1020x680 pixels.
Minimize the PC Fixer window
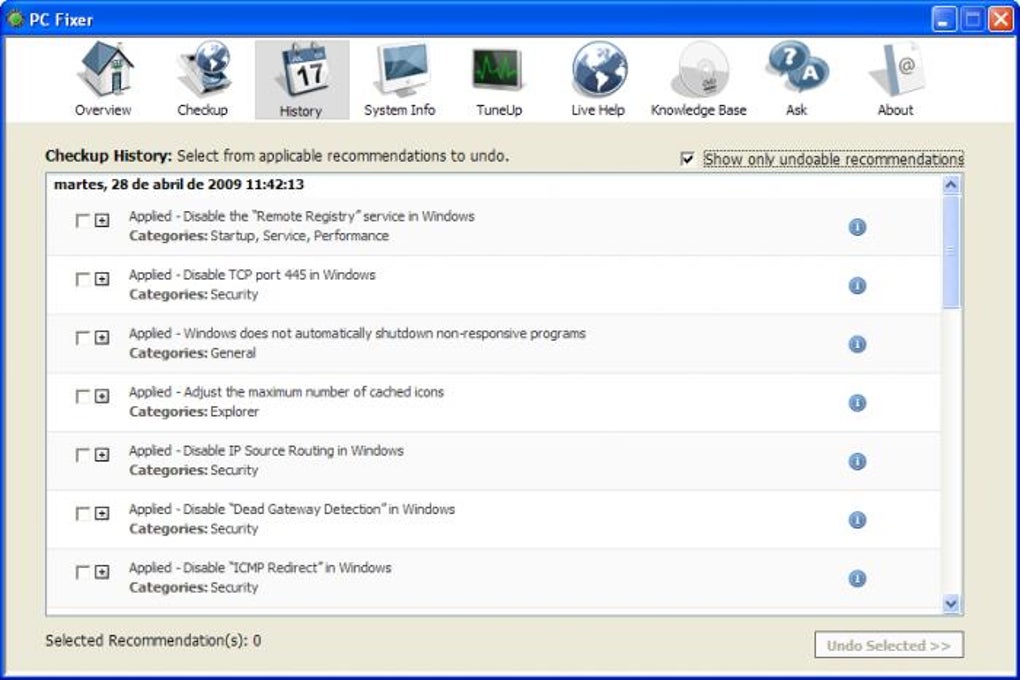coord(944,20)
